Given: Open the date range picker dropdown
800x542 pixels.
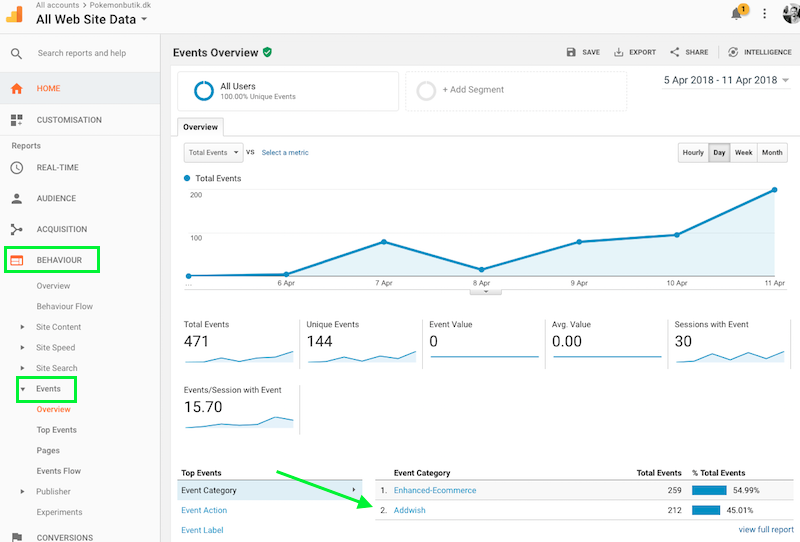Looking at the screenshot, I should (724, 80).
